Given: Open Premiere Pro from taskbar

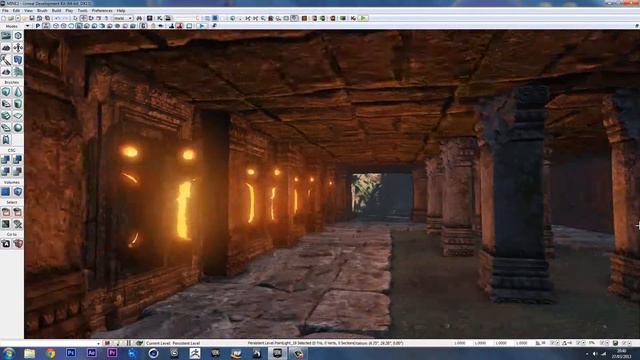Looking at the screenshot, I should coord(112,353).
